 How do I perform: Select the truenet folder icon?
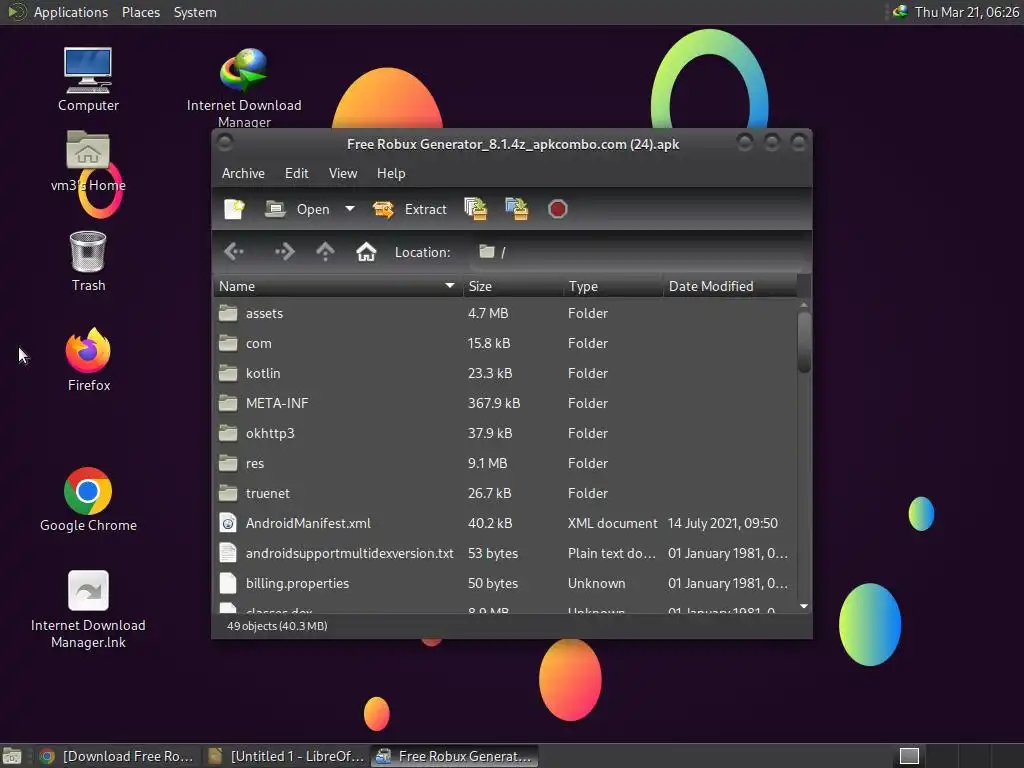[228, 493]
